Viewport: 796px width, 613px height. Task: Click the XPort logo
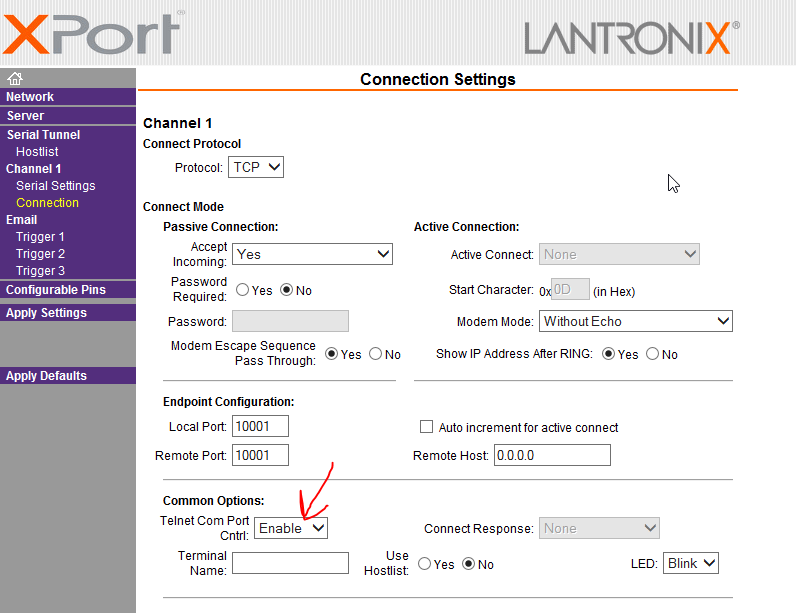(x=93, y=33)
